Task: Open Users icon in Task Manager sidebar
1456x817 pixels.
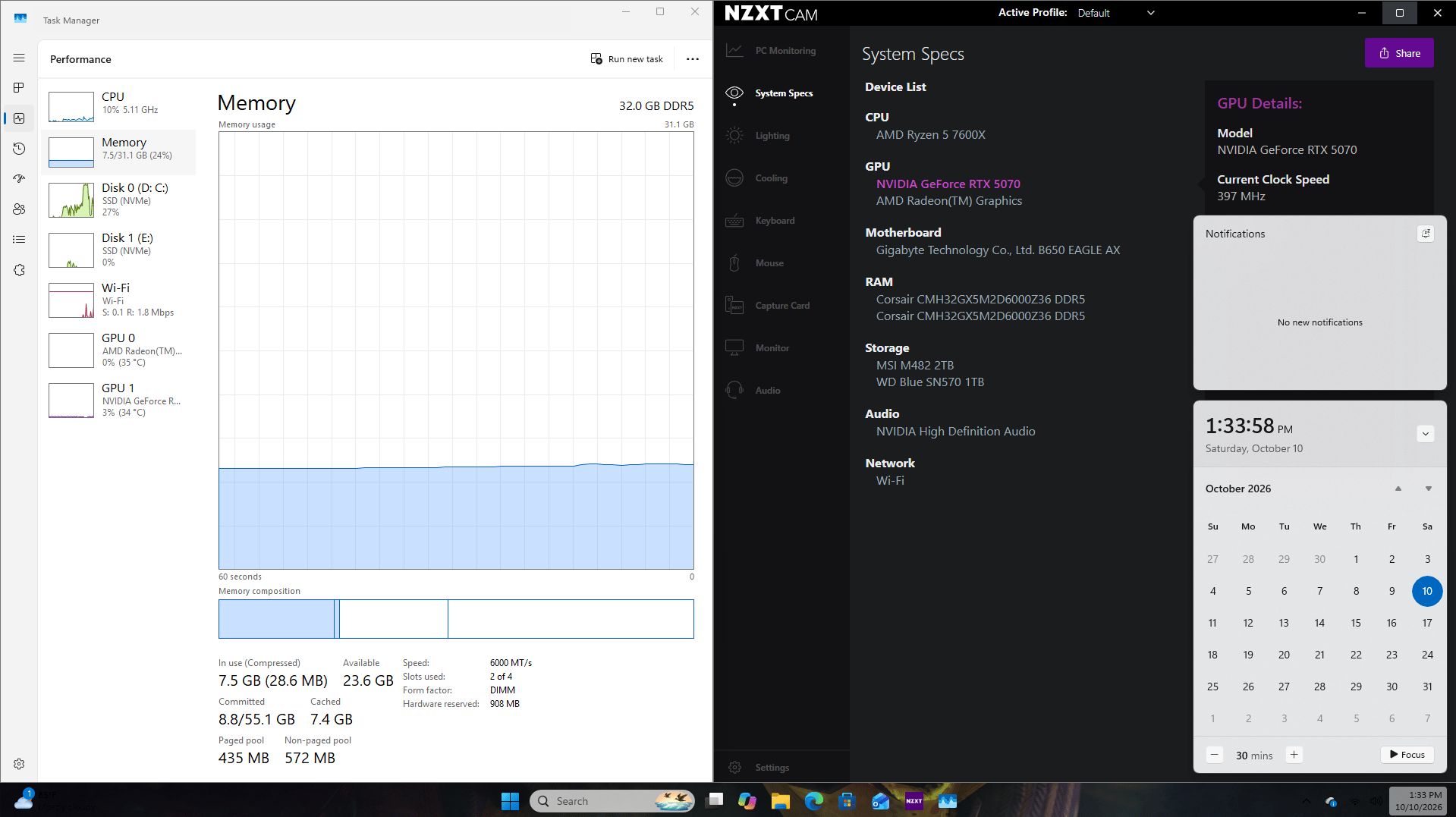Action: click(x=19, y=209)
